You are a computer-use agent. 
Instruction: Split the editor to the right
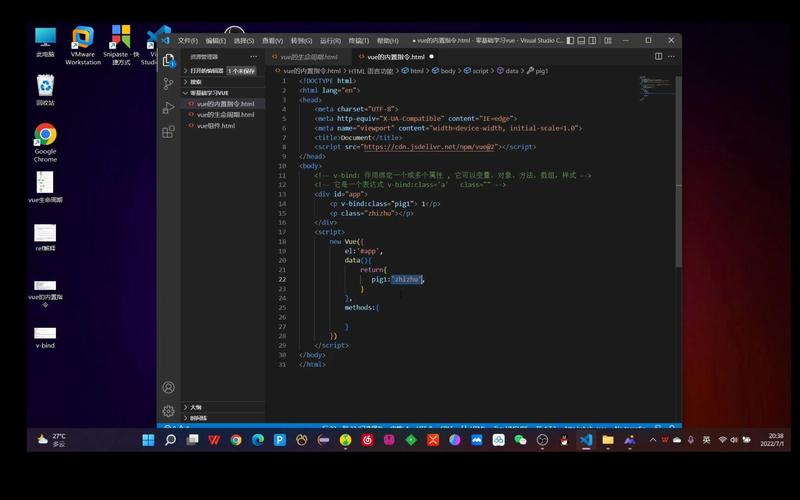coord(659,56)
